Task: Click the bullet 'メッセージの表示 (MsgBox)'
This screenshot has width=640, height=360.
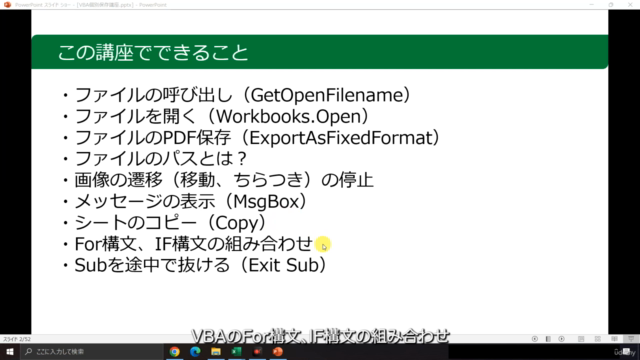Action: coord(184,201)
